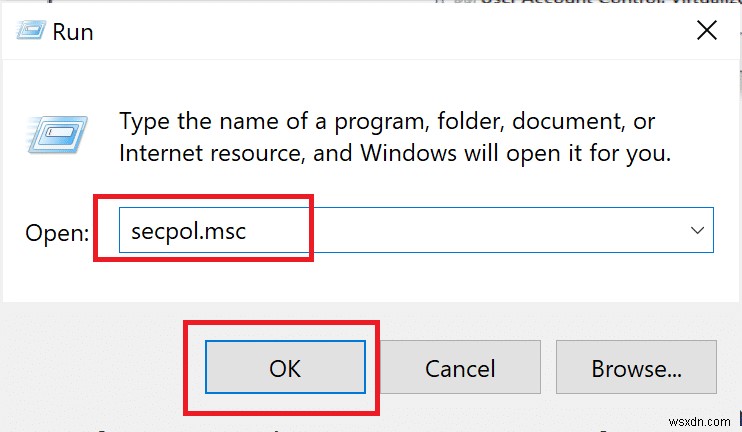Click the "Run" window title text
Image resolution: width=742 pixels, height=432 pixels.
point(73,31)
